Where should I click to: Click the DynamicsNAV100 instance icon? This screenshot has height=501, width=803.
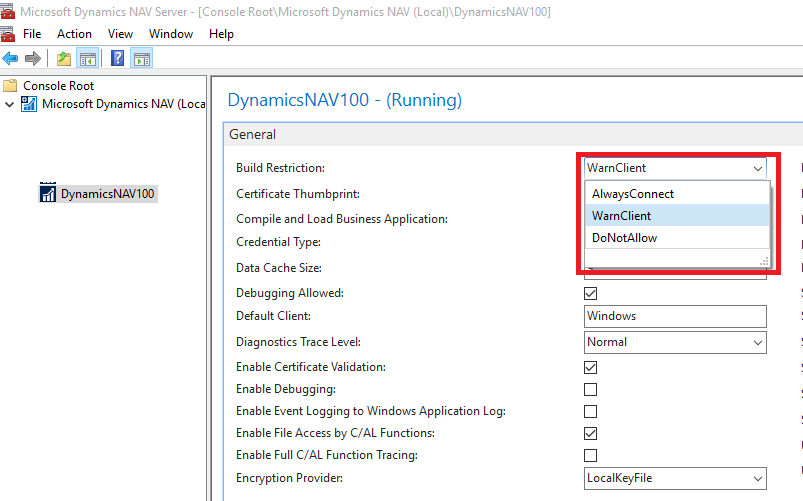tap(48, 193)
